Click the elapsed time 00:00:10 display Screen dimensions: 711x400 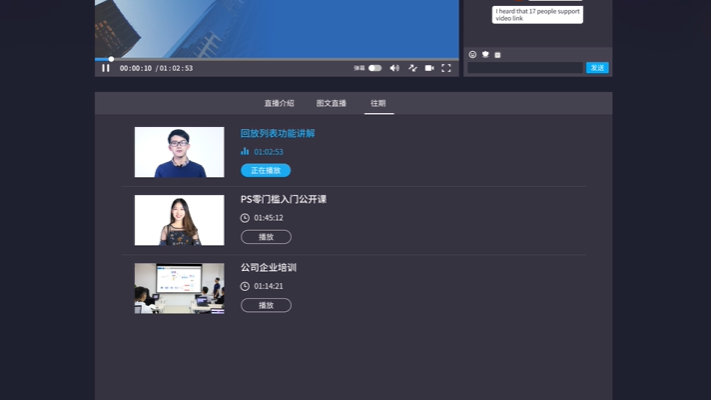[136, 68]
